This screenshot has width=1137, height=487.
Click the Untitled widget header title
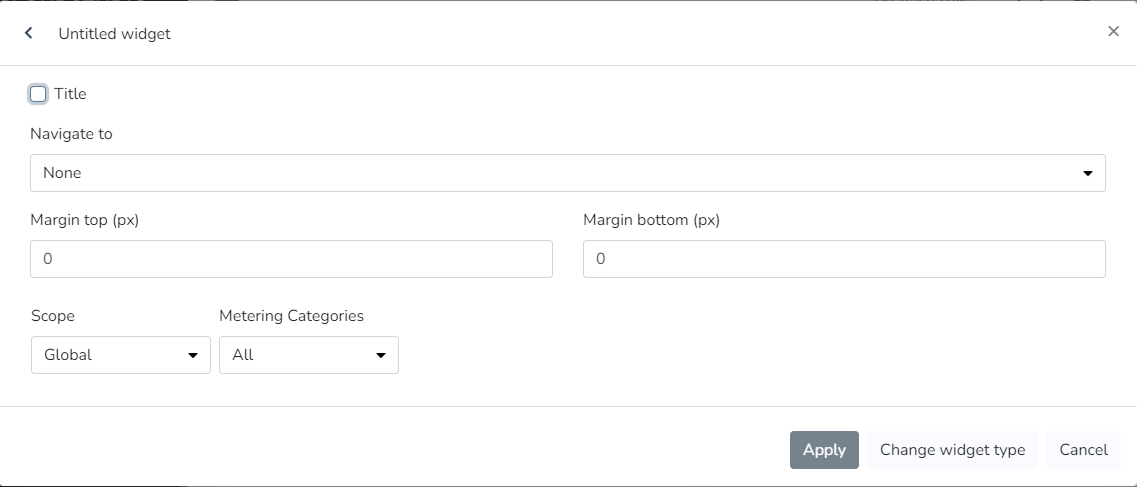[114, 33]
